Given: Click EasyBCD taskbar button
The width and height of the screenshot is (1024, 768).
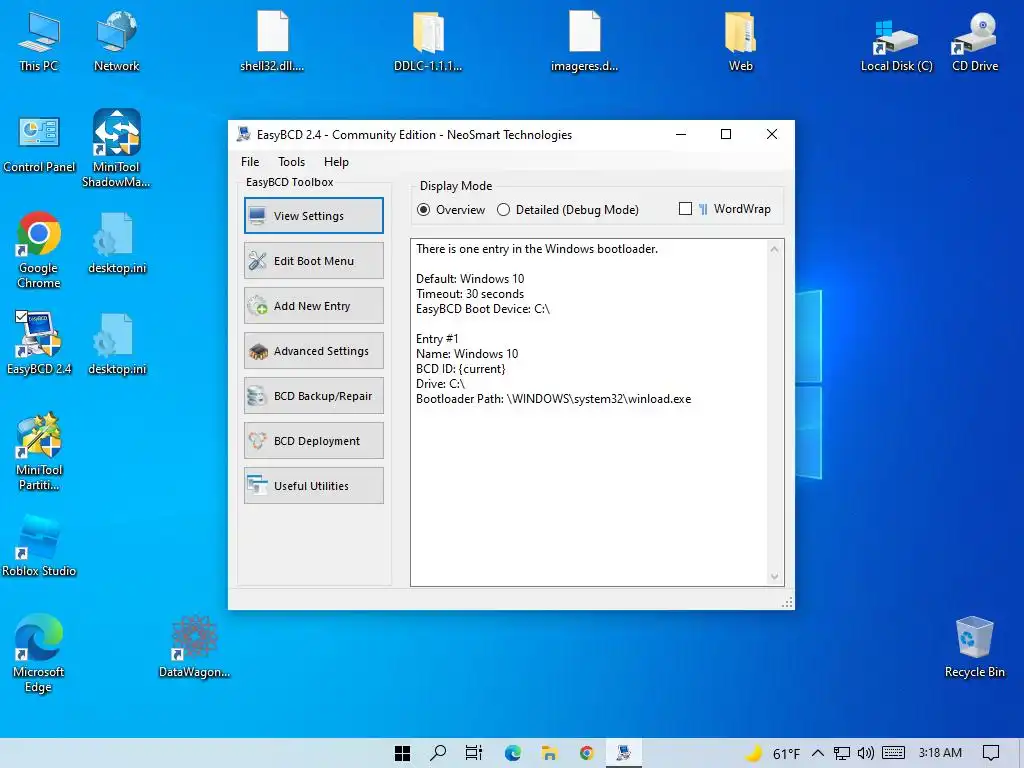Looking at the screenshot, I should point(624,753).
